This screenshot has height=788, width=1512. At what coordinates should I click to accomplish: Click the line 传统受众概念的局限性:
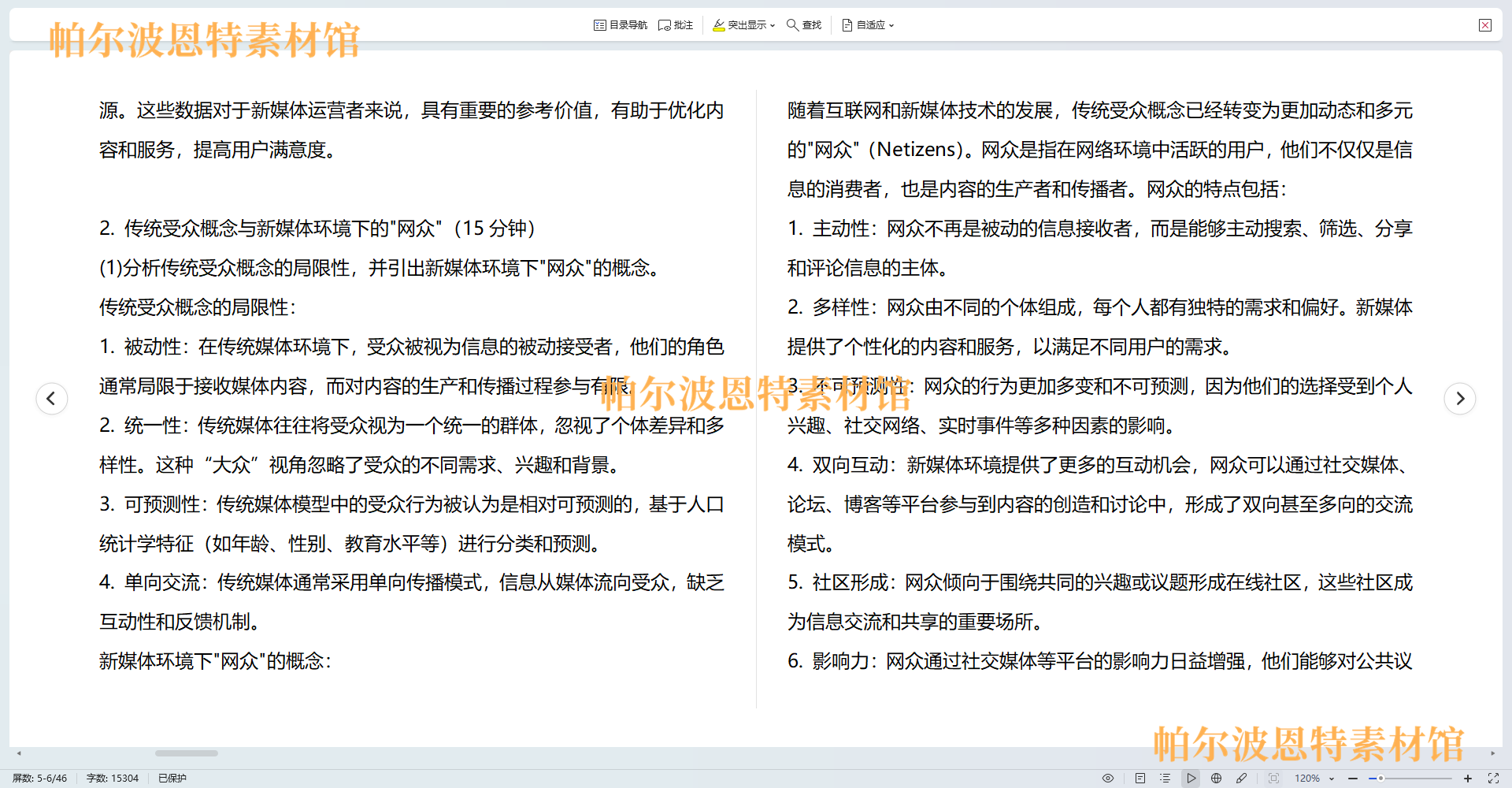click(x=198, y=307)
